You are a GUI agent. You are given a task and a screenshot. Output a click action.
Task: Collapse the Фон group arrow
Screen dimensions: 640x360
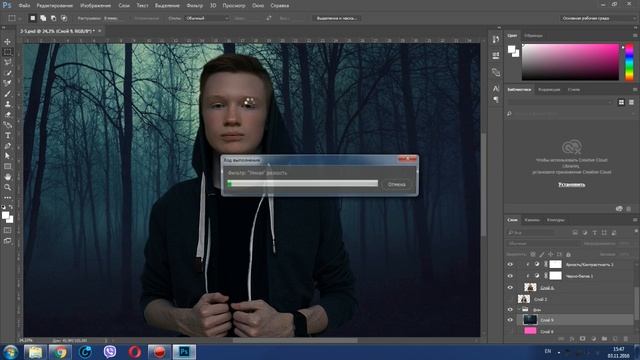point(519,309)
